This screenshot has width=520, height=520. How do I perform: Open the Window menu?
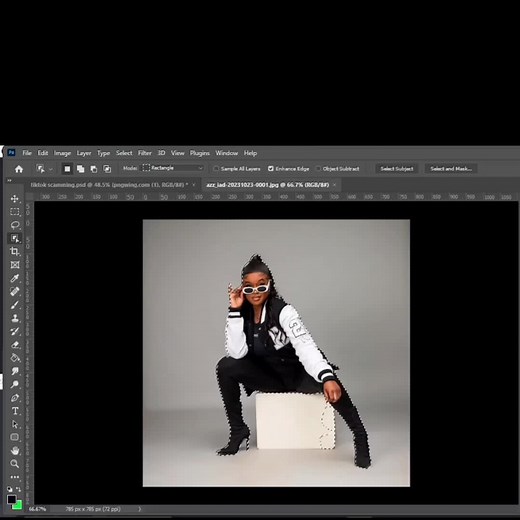tap(227, 153)
